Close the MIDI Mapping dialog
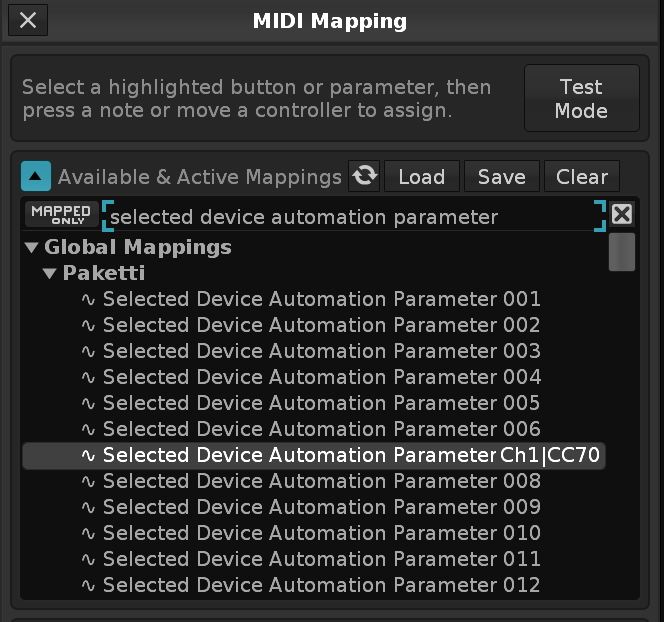Image resolution: width=664 pixels, height=622 pixels. (x=29, y=20)
